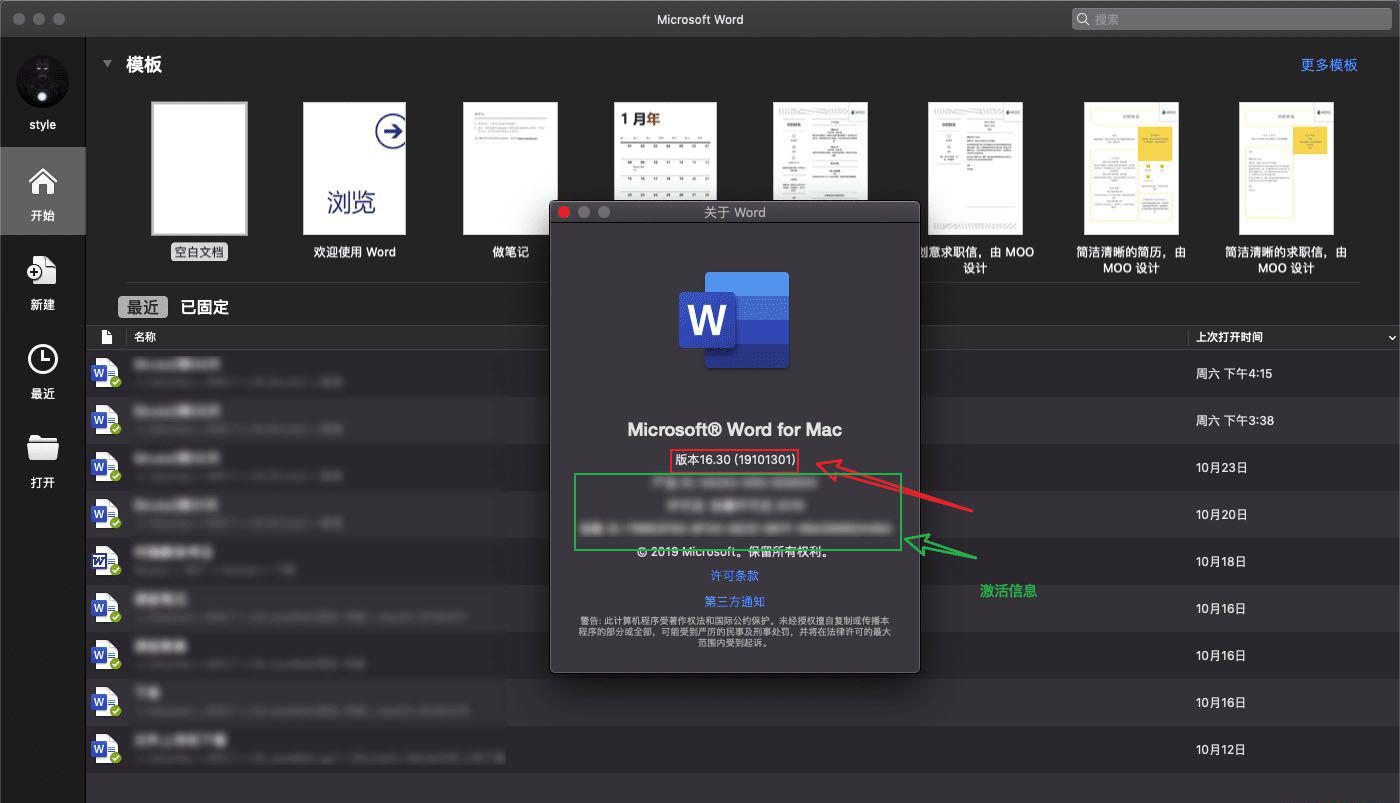This screenshot has width=1400, height=803.
Task: Close the 关于 Word dialog
Action: coord(563,212)
